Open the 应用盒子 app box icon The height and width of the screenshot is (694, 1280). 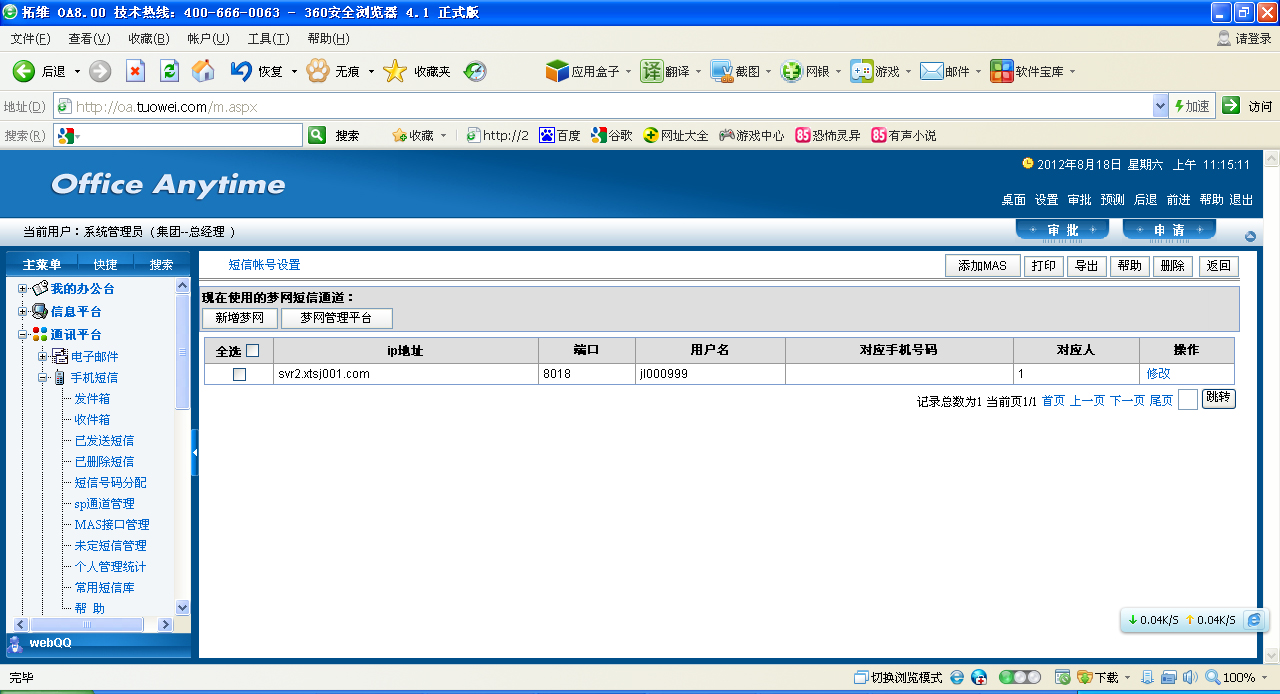coord(557,71)
